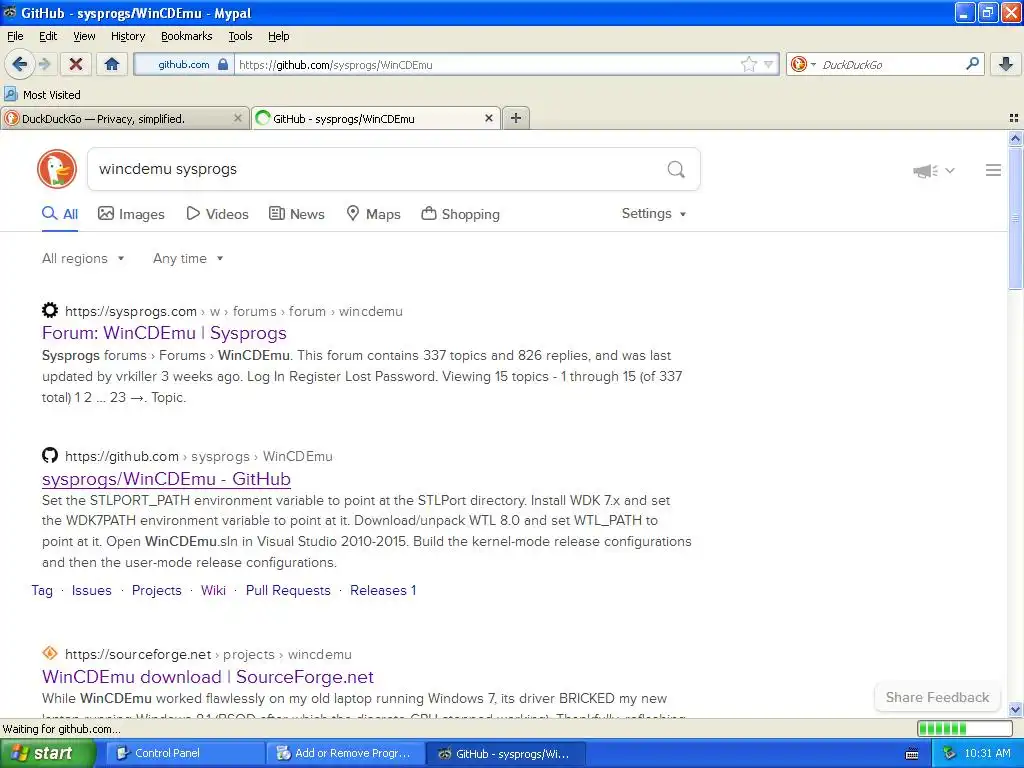The width and height of the screenshot is (1024, 768).
Task: Open sysprogs/WinCDEmu - GitHub result
Action: pos(167,479)
